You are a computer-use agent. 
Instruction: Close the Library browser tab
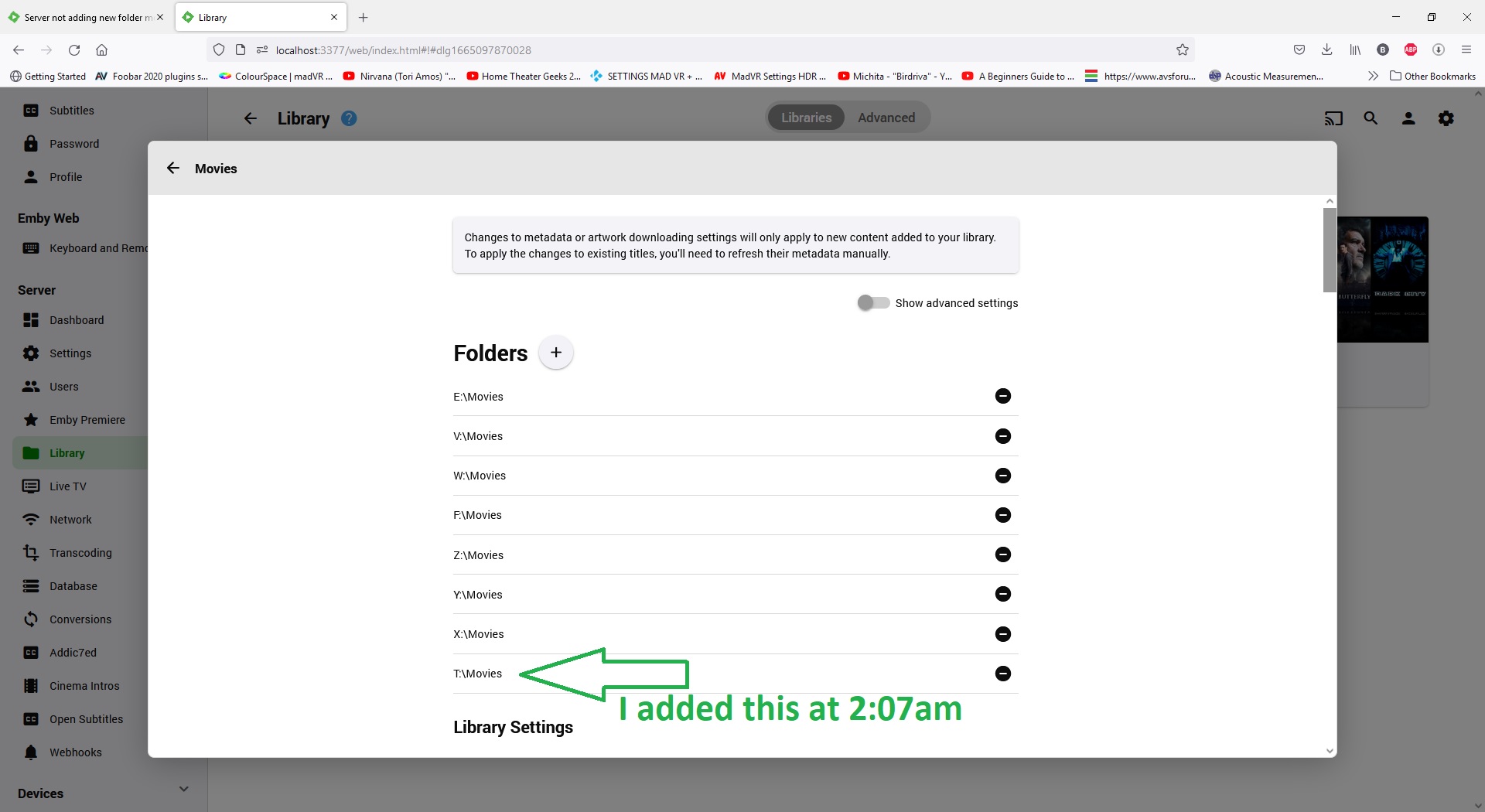point(334,17)
